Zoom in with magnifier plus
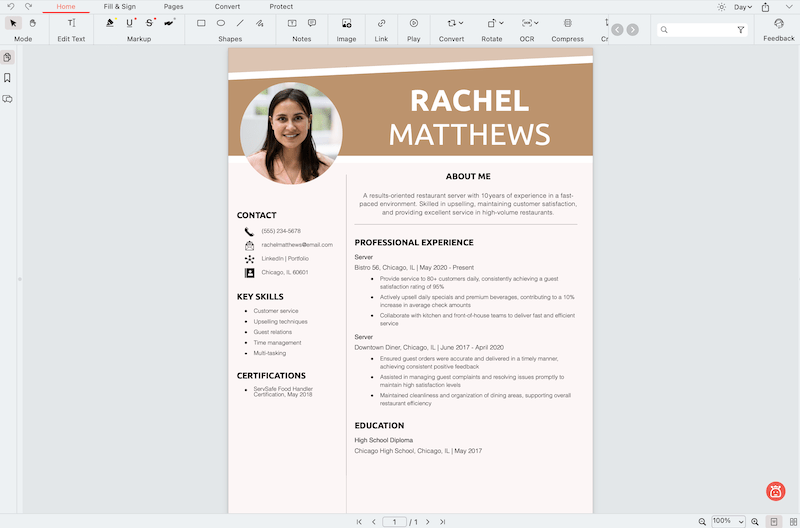The image size is (800, 528). pos(755,522)
